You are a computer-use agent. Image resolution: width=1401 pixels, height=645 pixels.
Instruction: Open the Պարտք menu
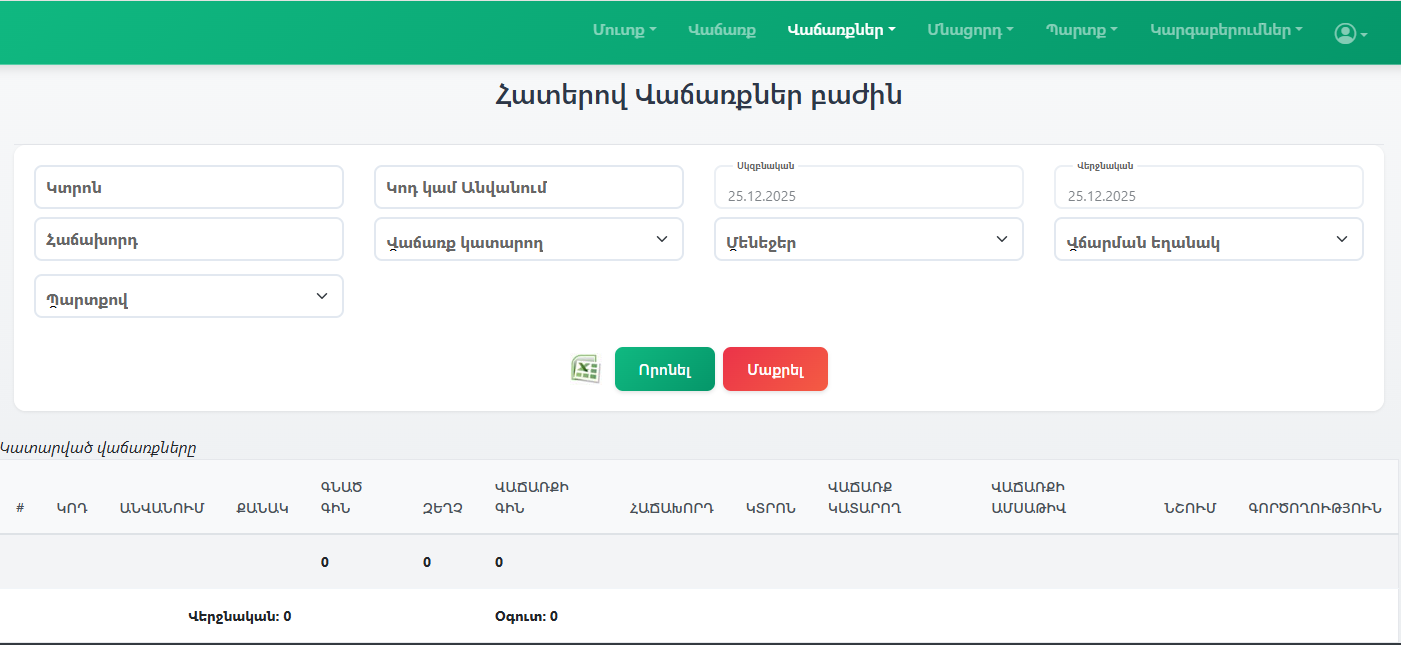(x=1081, y=30)
